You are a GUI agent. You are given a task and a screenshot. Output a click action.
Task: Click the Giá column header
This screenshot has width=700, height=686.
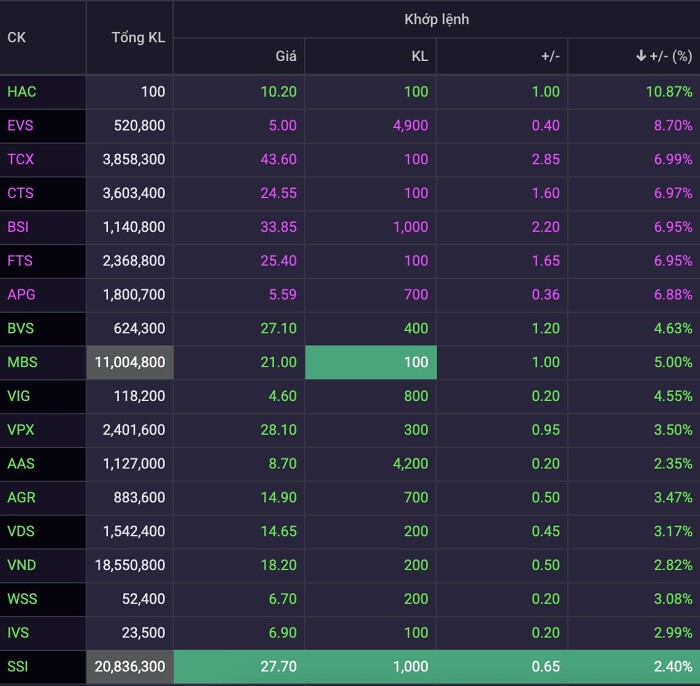286,56
